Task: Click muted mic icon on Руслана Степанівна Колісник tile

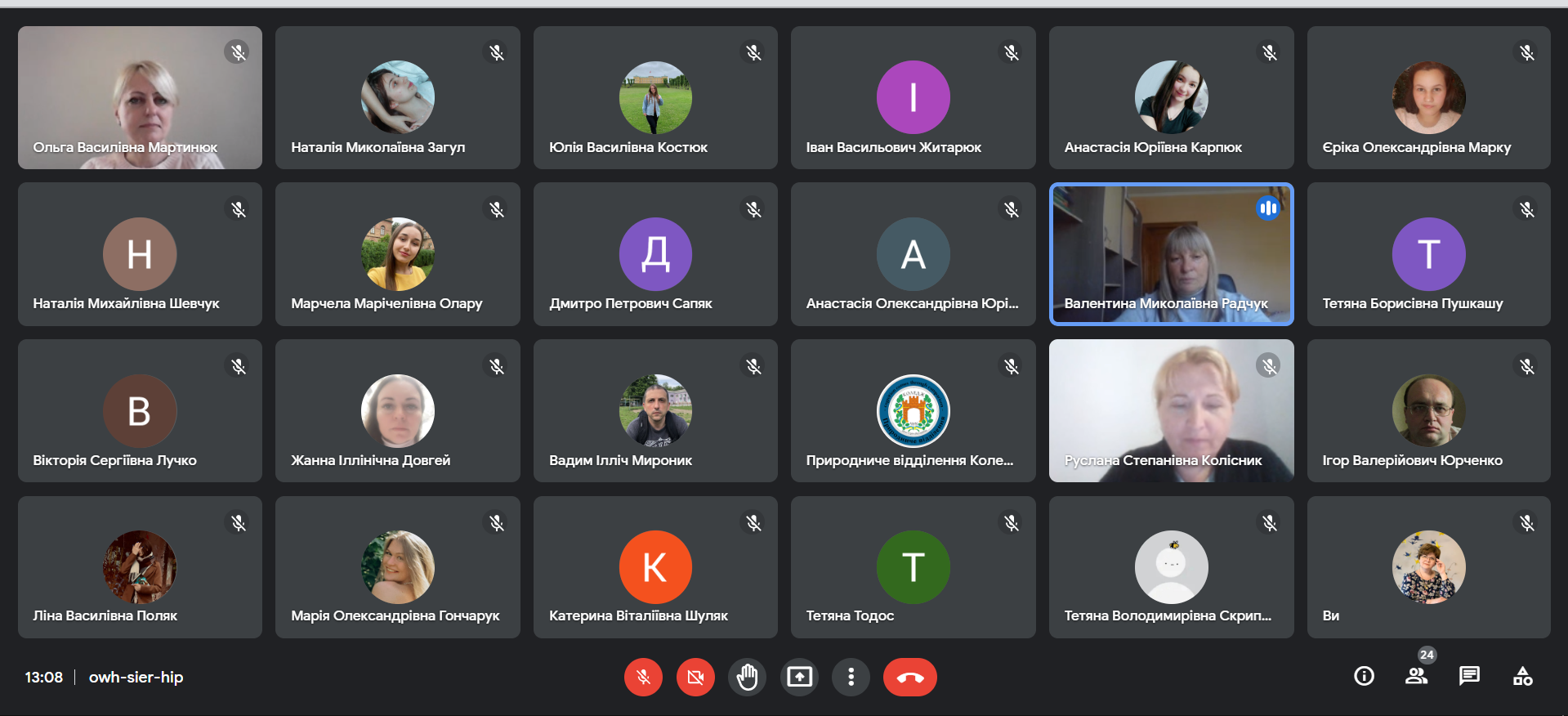Action: click(x=1269, y=366)
